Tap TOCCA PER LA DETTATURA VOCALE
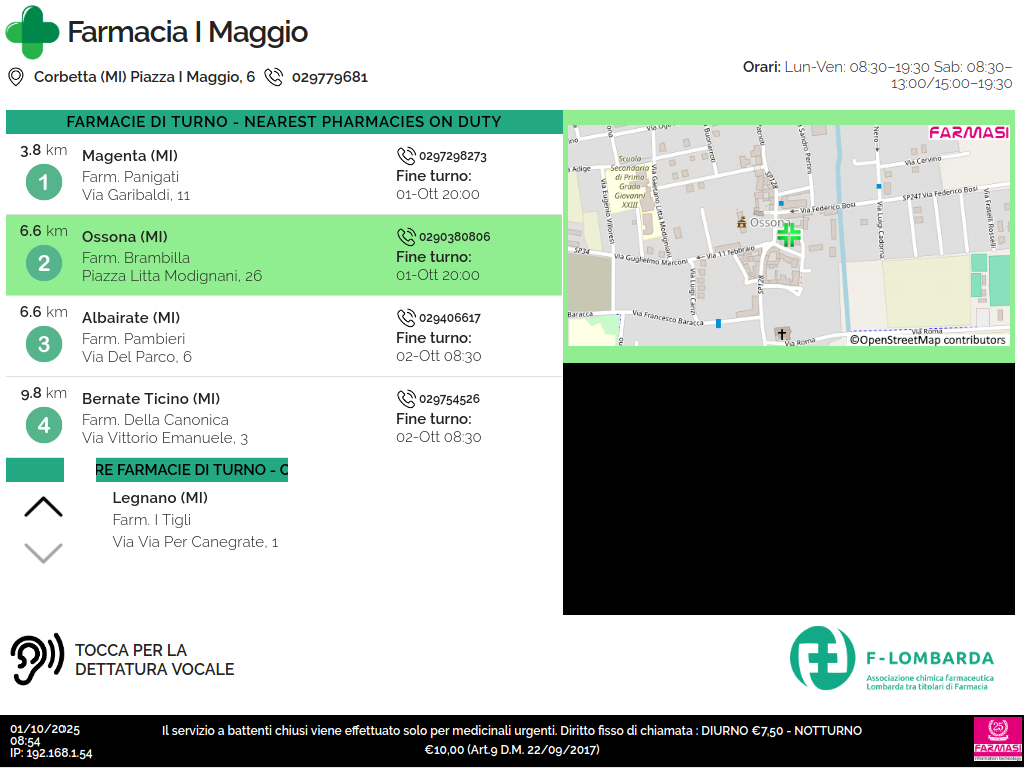Viewport: 1024px width, 768px height. point(154,660)
